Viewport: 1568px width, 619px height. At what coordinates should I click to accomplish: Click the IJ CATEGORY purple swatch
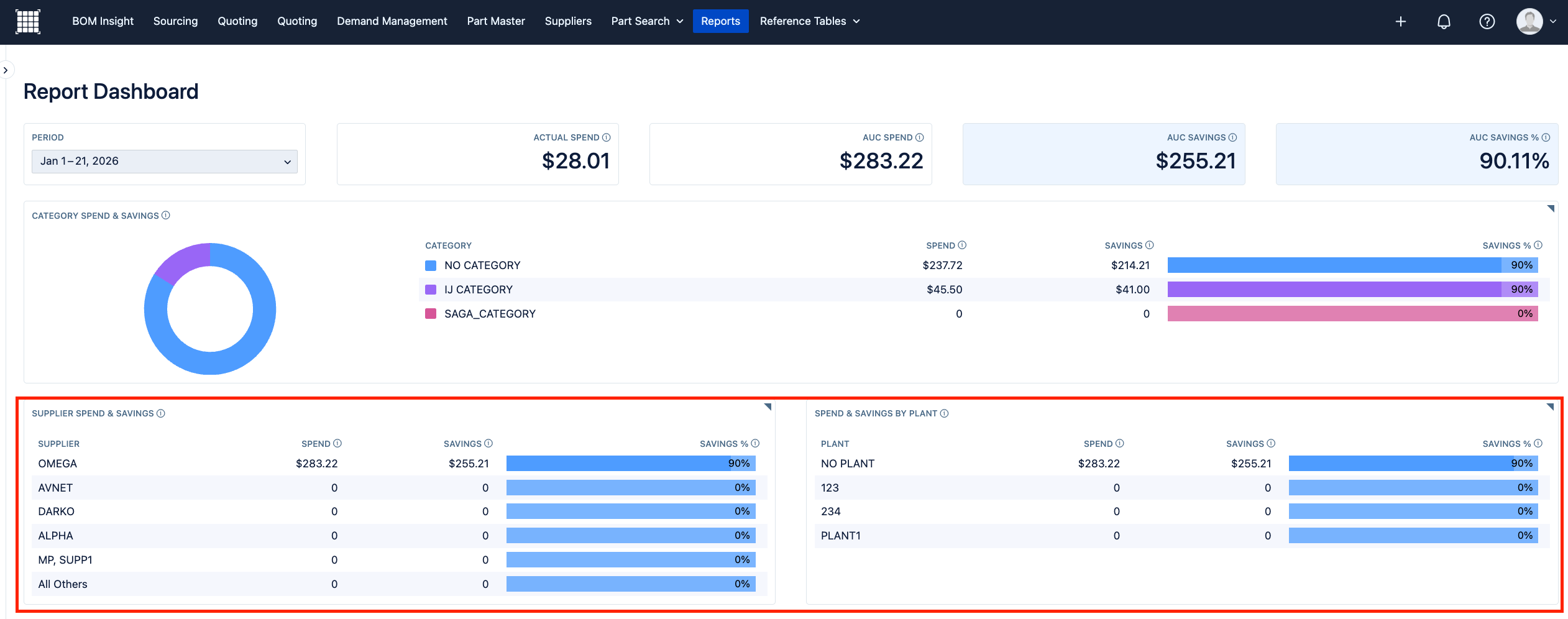coord(431,290)
